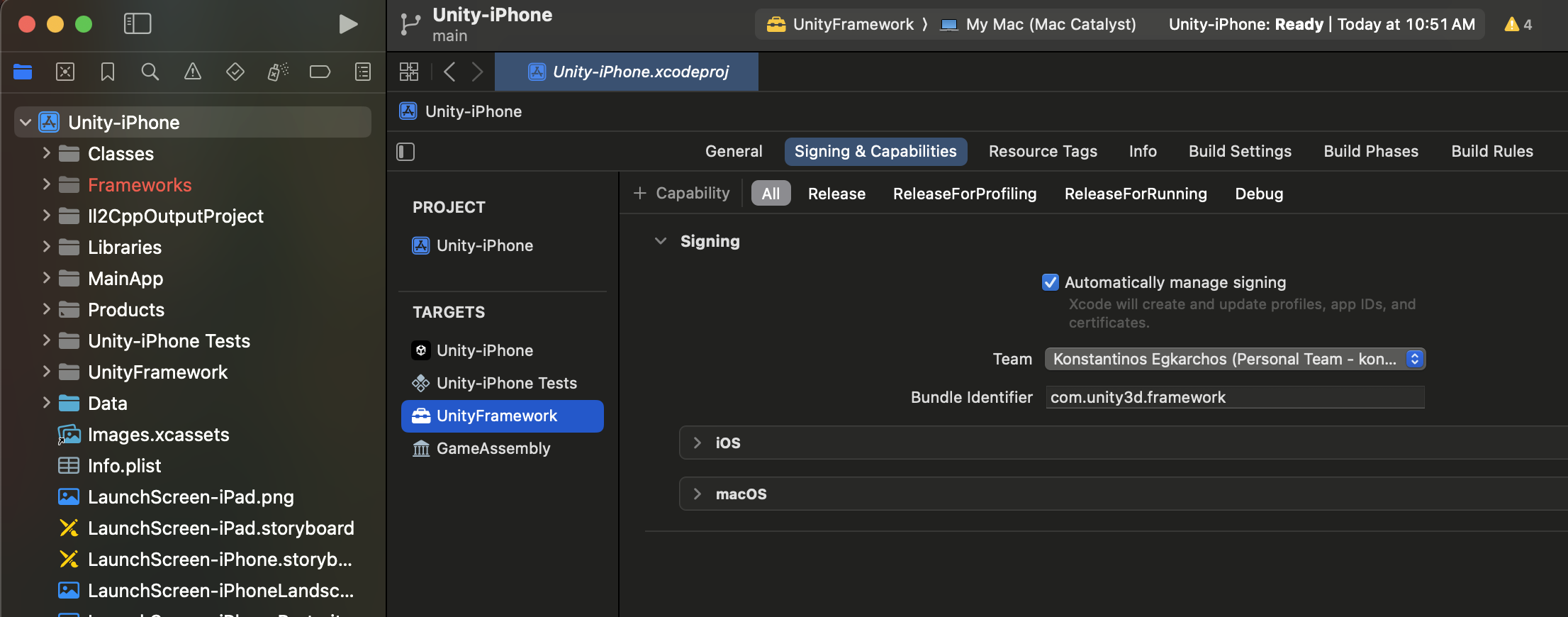
Task: Click the warning count indicator
Action: tap(1518, 24)
